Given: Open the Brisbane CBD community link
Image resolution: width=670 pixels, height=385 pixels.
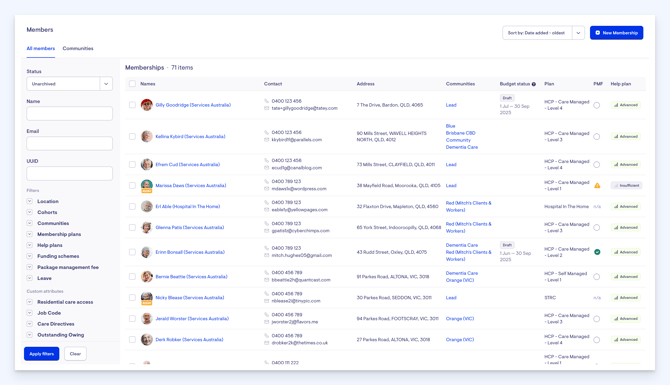Looking at the screenshot, I should point(460,133).
